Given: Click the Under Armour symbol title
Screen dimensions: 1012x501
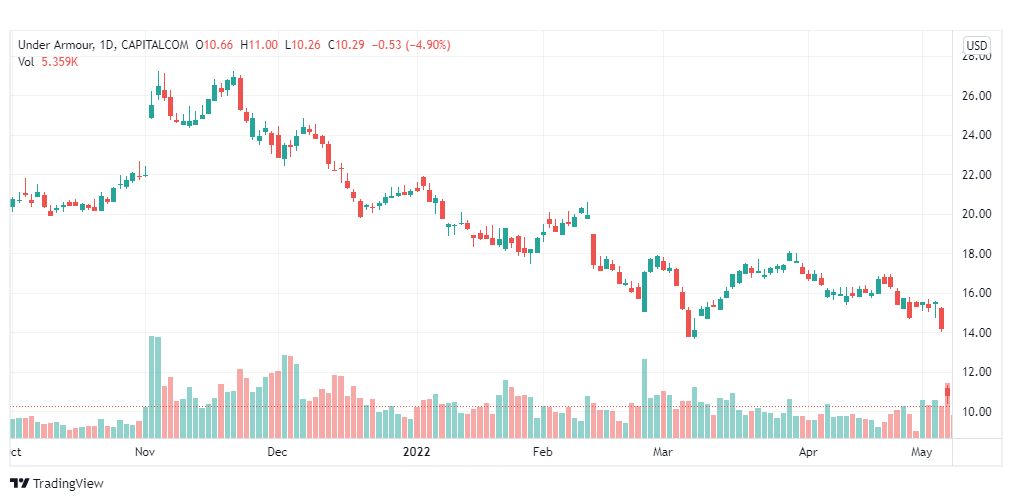Looking at the screenshot, I should tap(57, 45).
